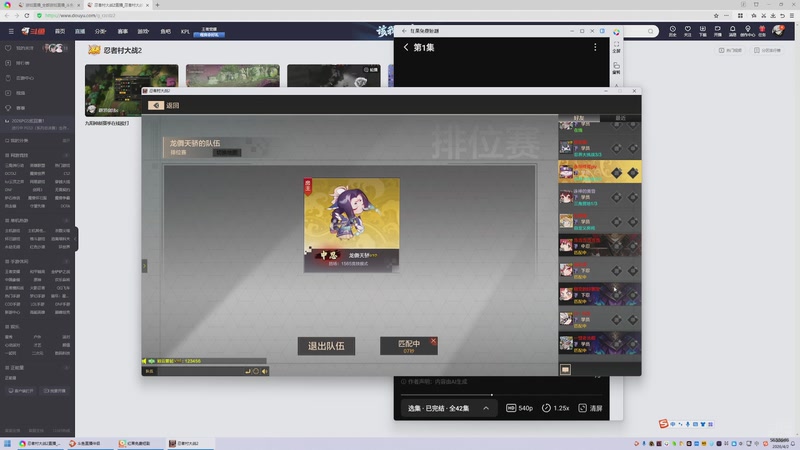Open the book icon below the friends list
800x450 pixels.
coord(565,369)
